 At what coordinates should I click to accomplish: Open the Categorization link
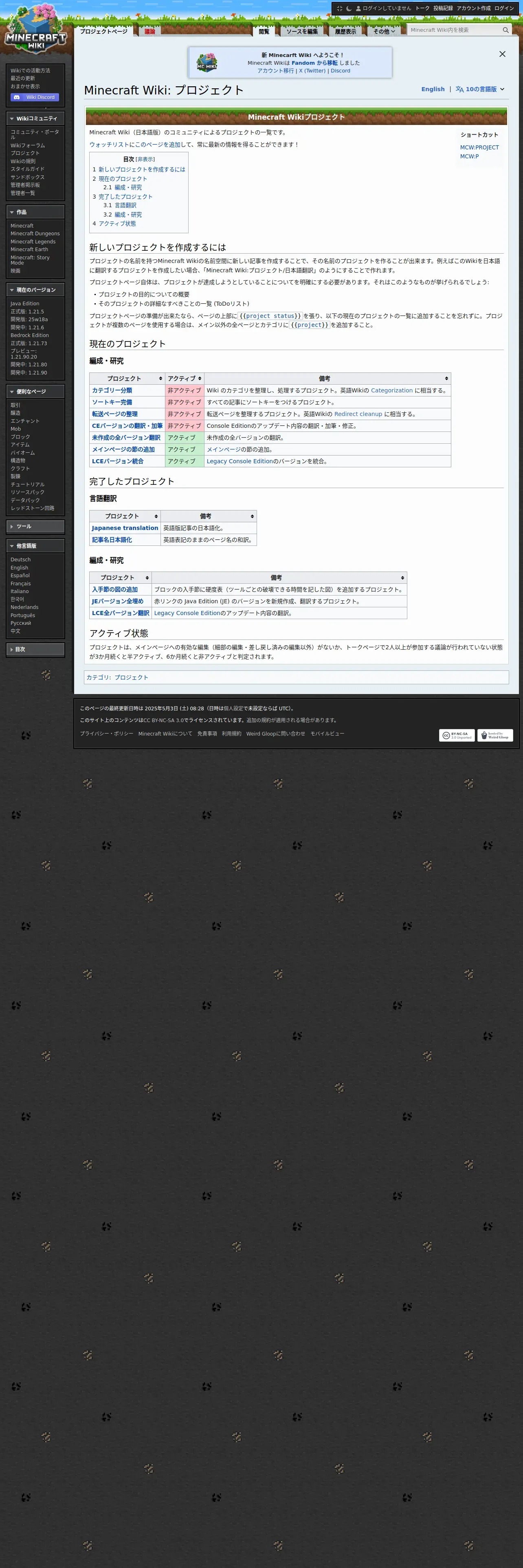pyautogui.click(x=391, y=391)
